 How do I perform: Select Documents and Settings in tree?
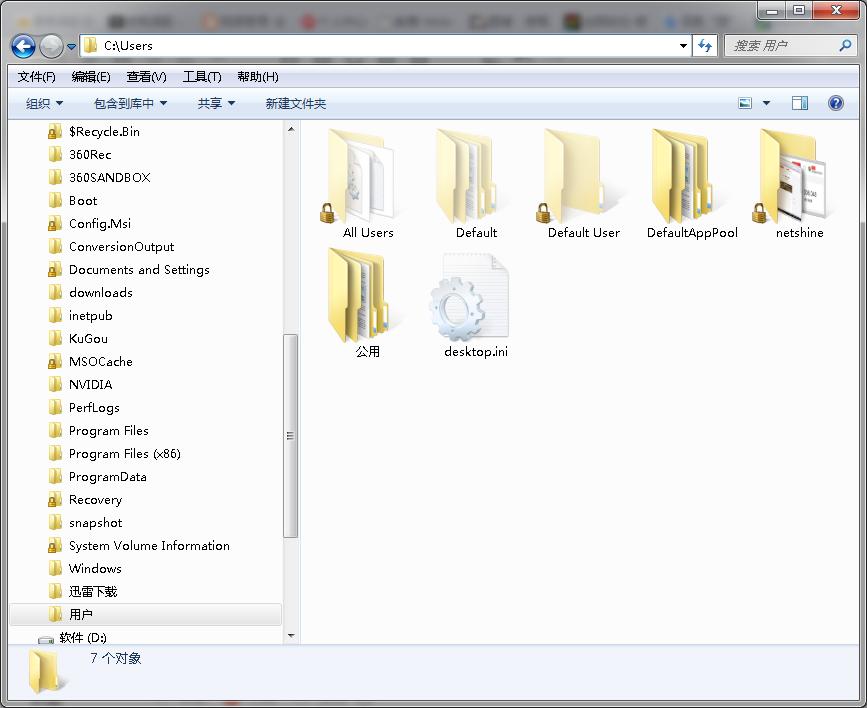tap(139, 269)
